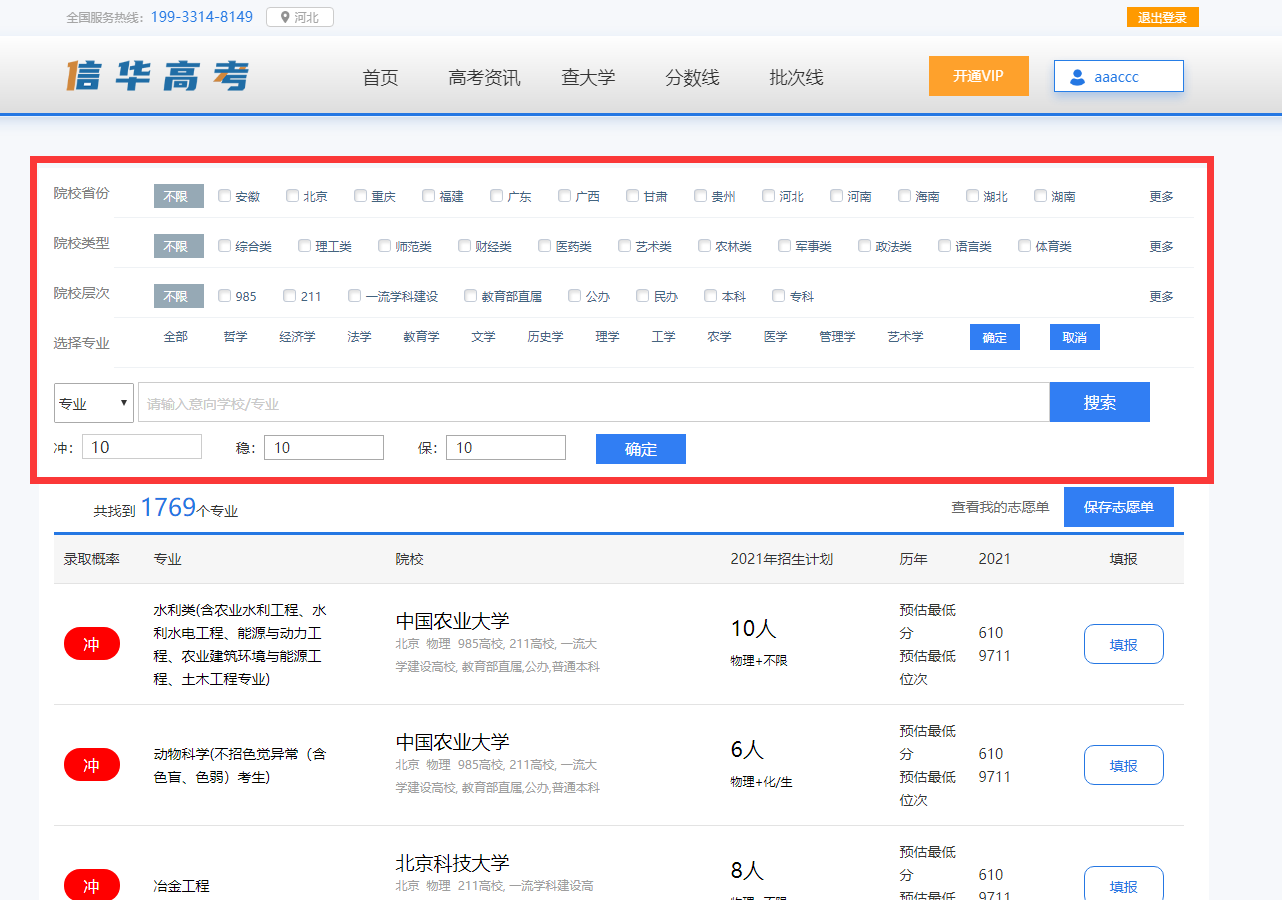The height and width of the screenshot is (900, 1282).
Task: Select the 湖南 province checkbox
Action: pos(1041,196)
